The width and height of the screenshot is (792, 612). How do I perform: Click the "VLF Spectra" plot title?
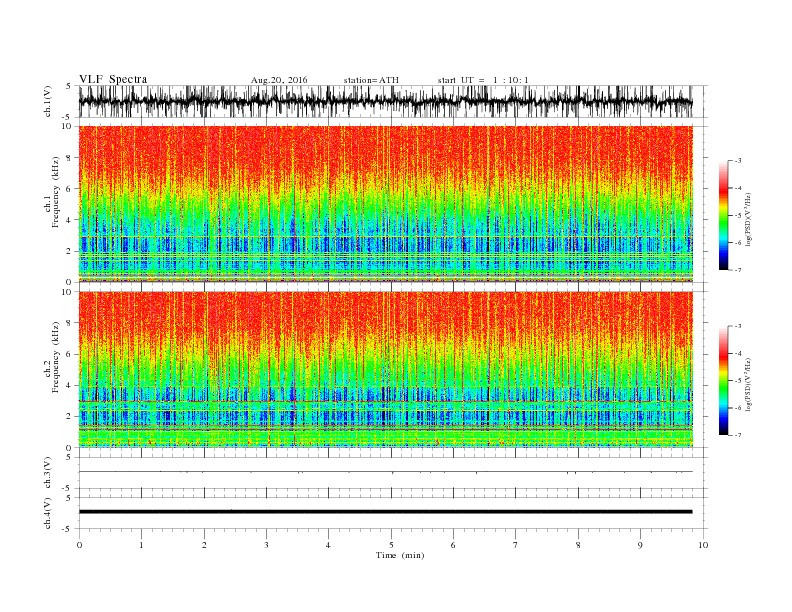point(113,79)
